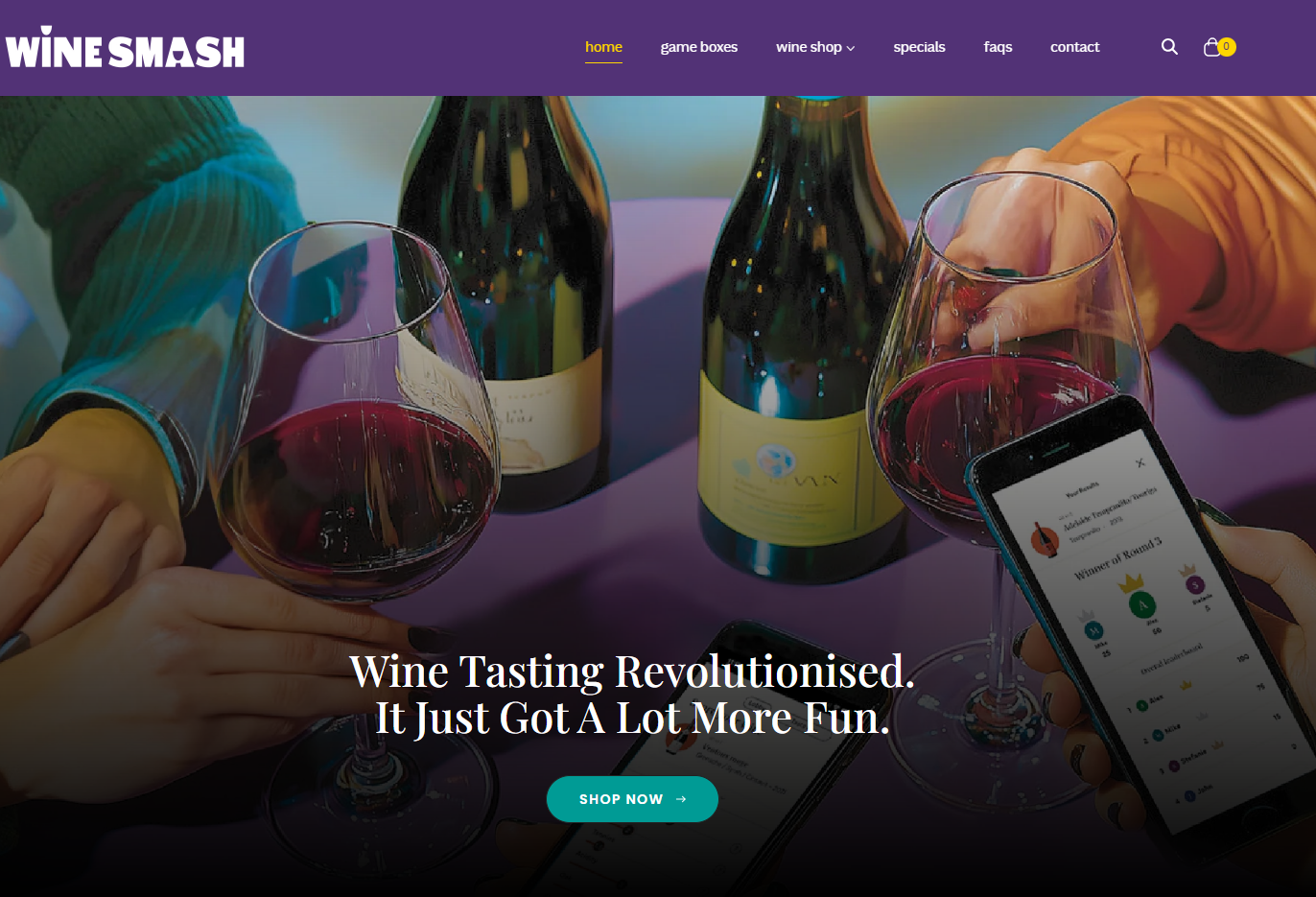The image size is (1316, 897).
Task: Open the shopping bag cart icon
Action: pos(1212,47)
